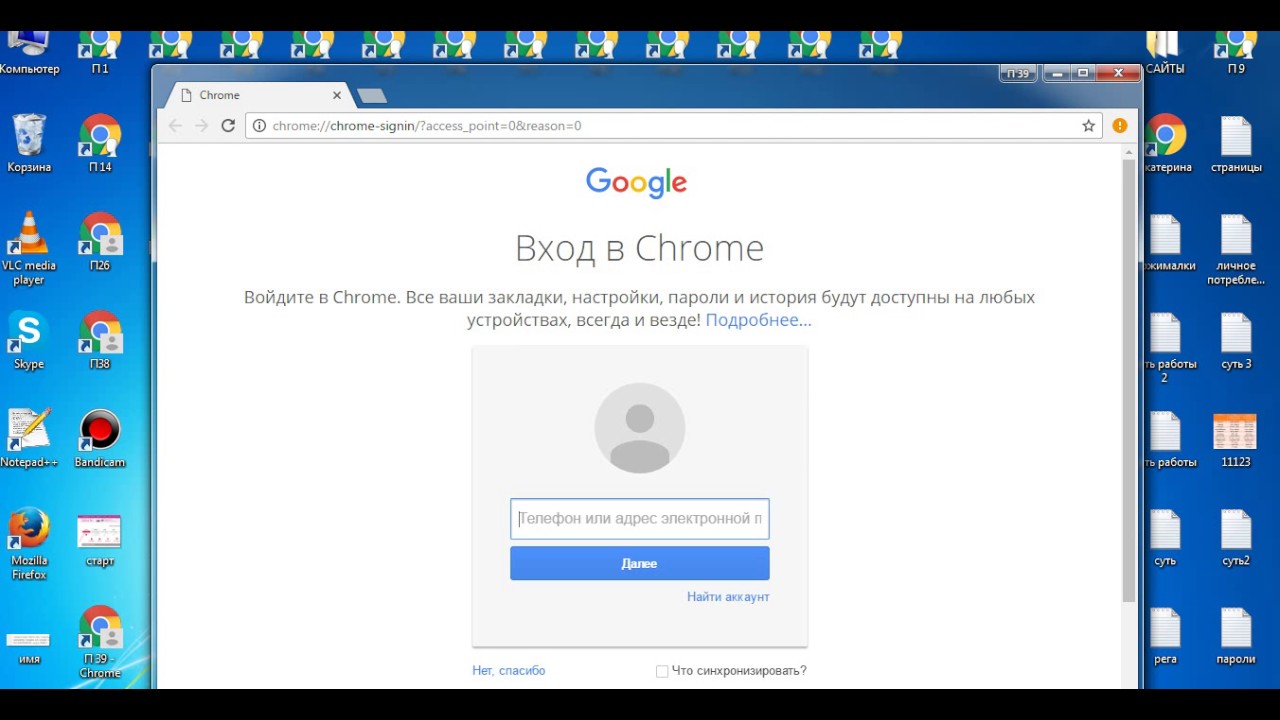Open the Подробнее… link
1280x720 pixels.
pos(758,320)
